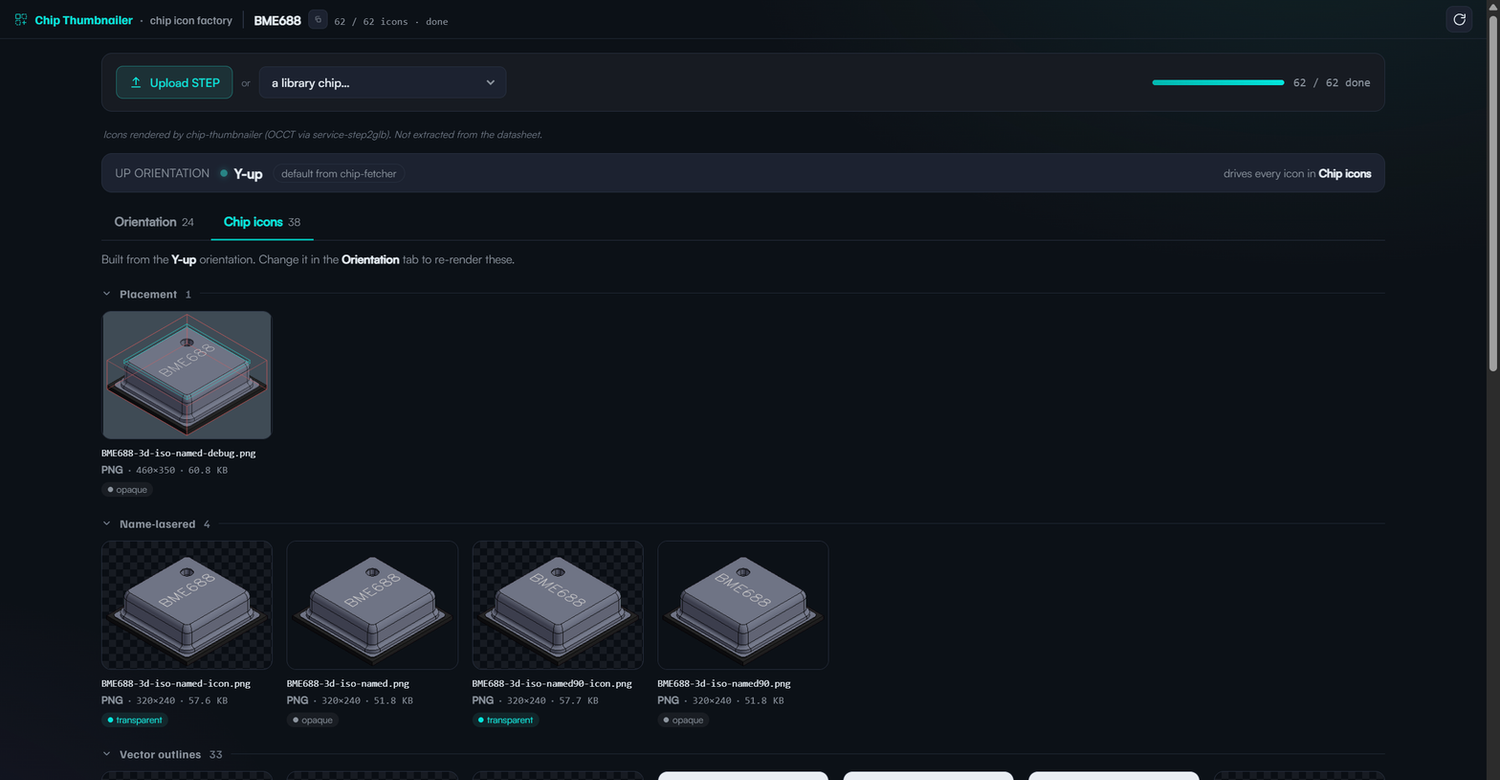Click the copy icon beside BME688
Viewport: 1500px width, 780px height.
click(318, 19)
